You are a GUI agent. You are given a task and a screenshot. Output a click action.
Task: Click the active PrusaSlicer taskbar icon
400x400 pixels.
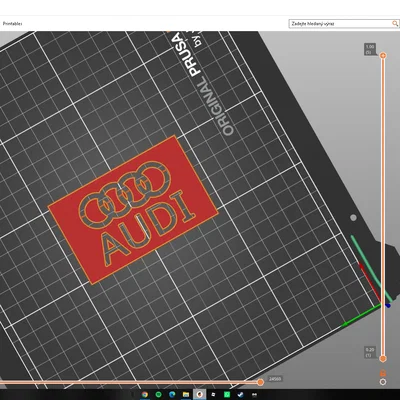pyautogui.click(x=200, y=395)
